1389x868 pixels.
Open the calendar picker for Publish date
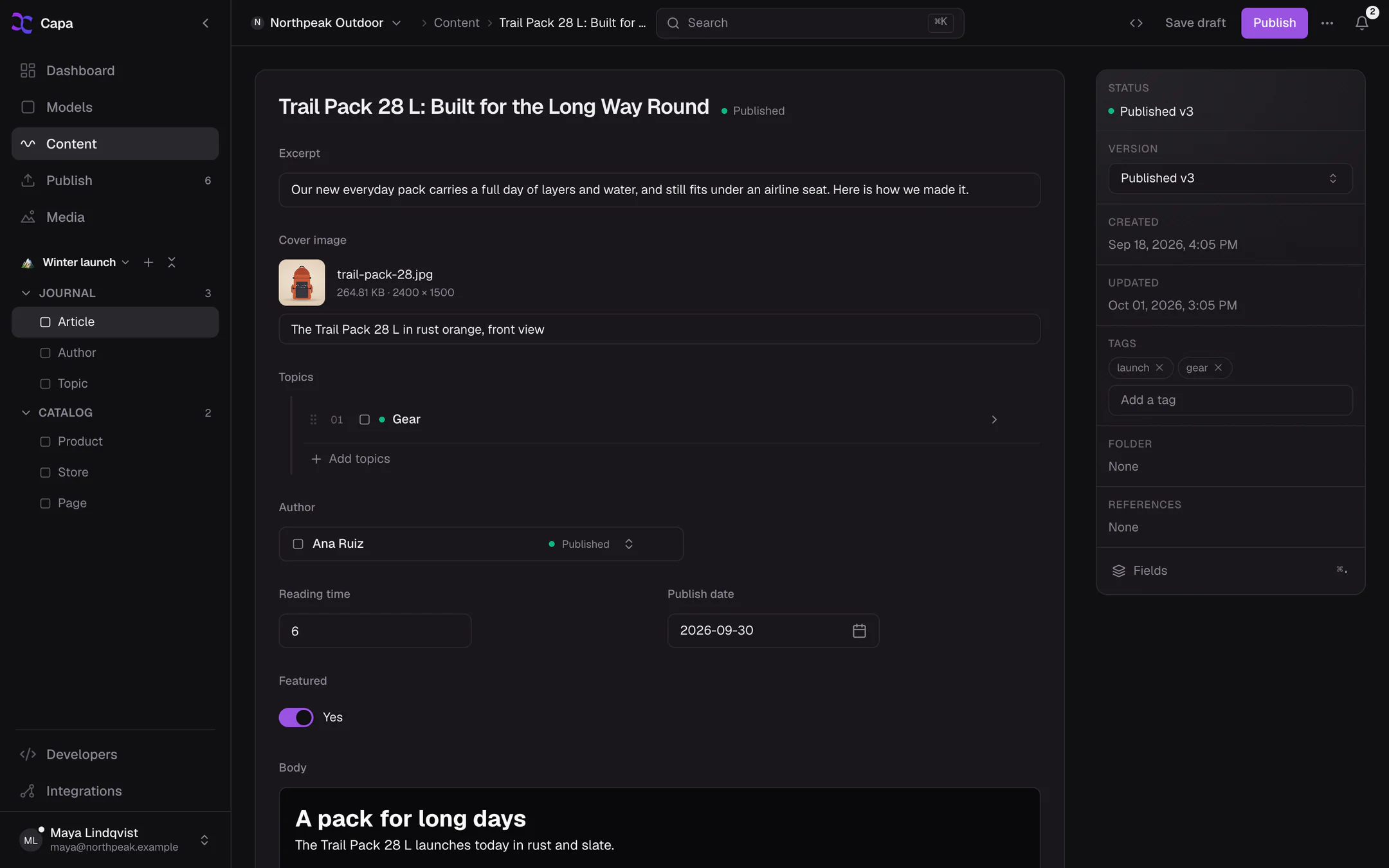point(859,631)
